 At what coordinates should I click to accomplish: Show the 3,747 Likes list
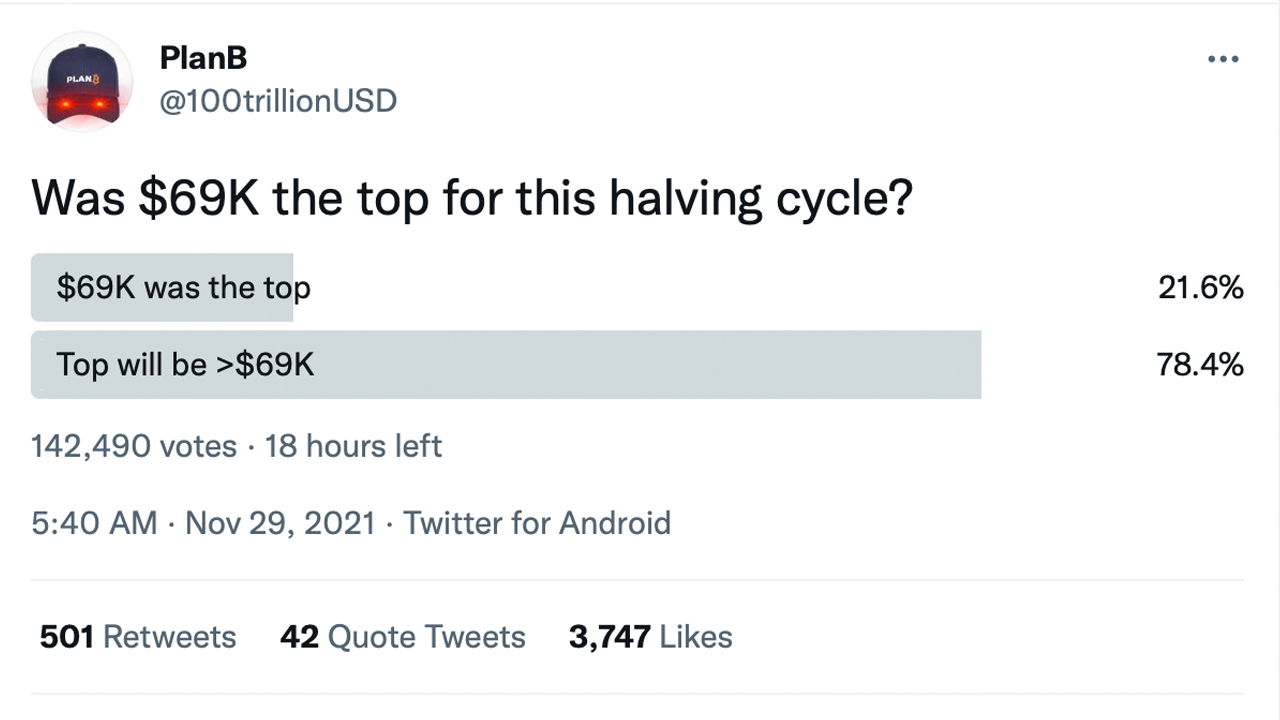click(x=650, y=637)
